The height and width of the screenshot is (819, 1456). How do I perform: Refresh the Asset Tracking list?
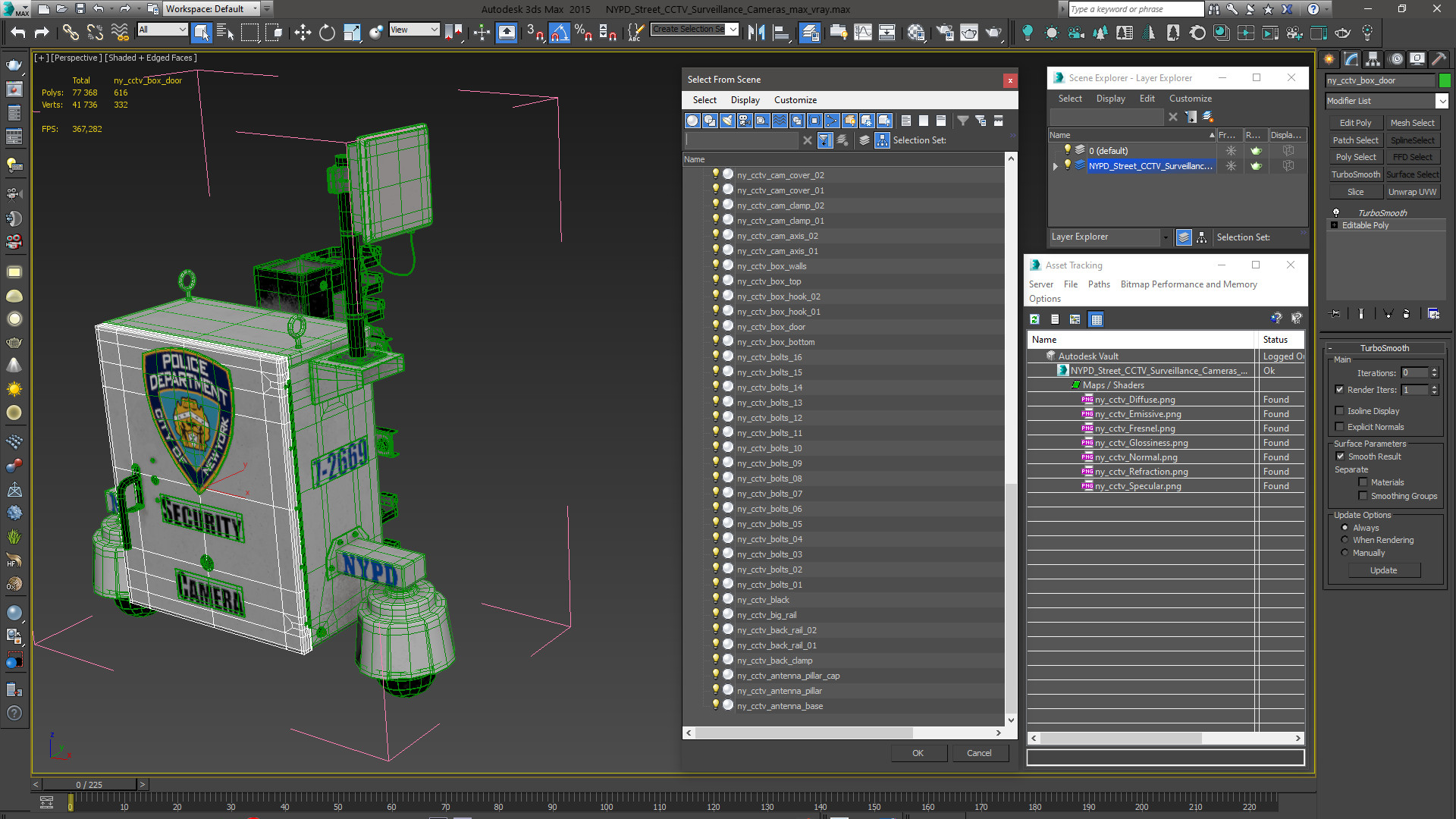point(1034,319)
